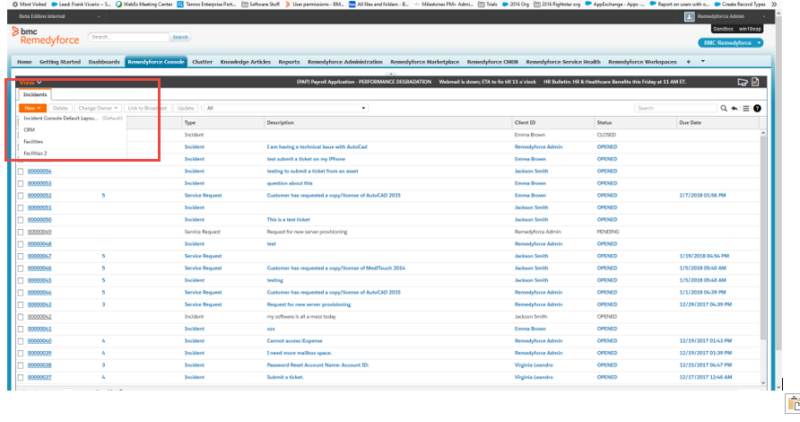Click the Search field in the incident toolbar
The image size is (800, 422).
point(676,108)
